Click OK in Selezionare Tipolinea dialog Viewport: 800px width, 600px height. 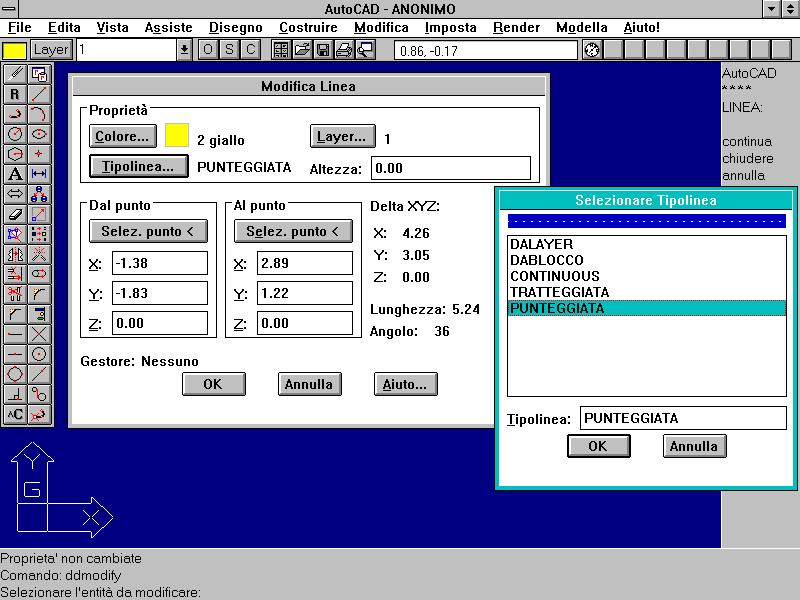[598, 446]
